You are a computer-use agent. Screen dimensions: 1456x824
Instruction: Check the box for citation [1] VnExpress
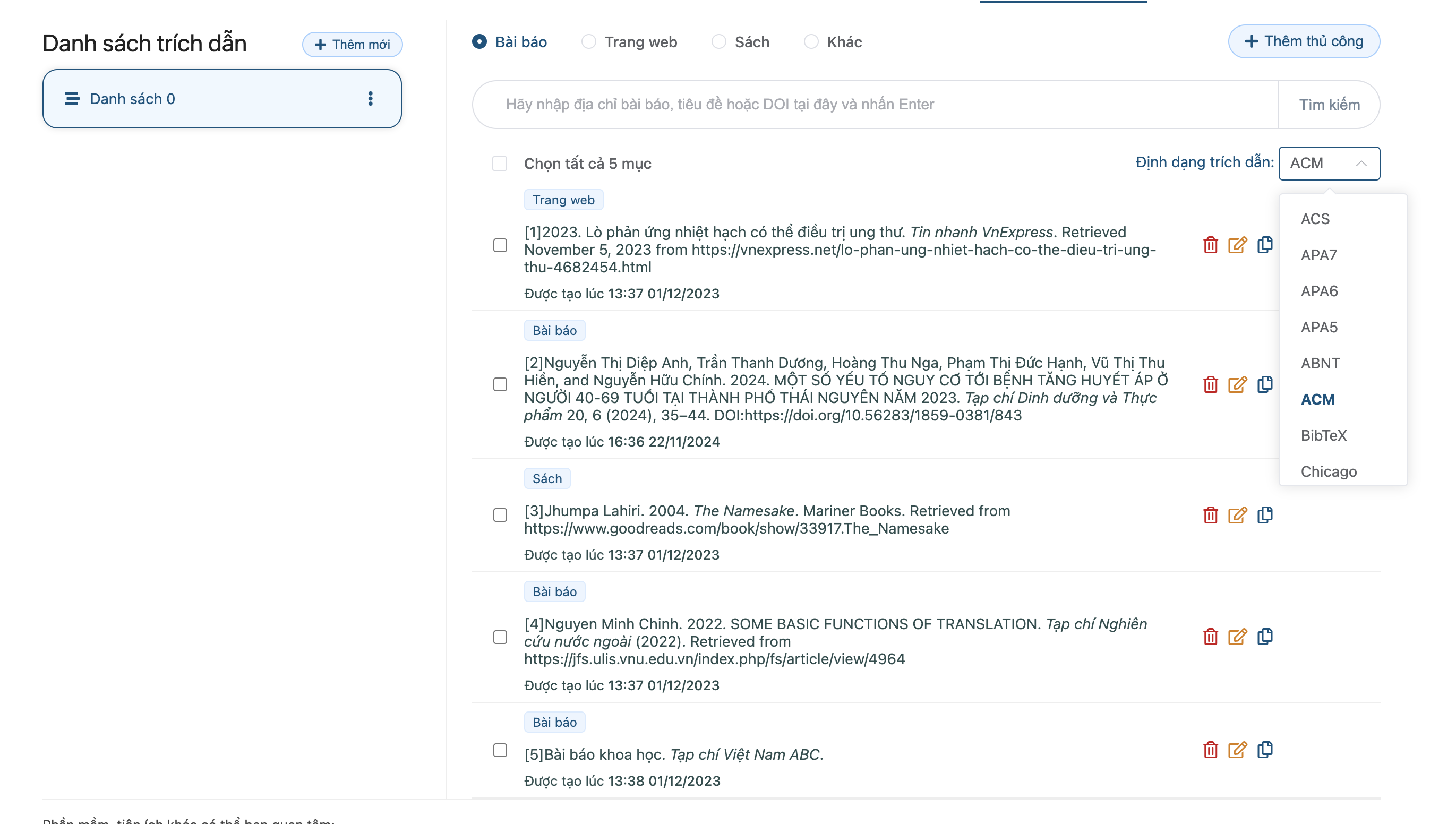[x=500, y=245]
